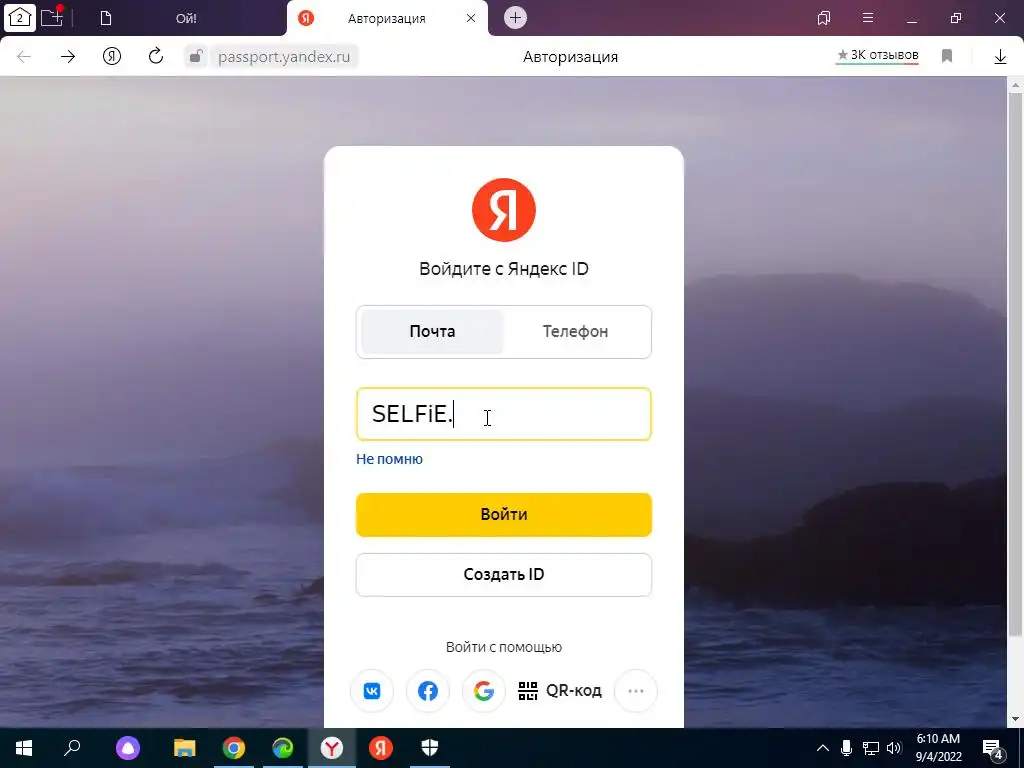
Task: Open the volume tray icon
Action: pos(894,748)
